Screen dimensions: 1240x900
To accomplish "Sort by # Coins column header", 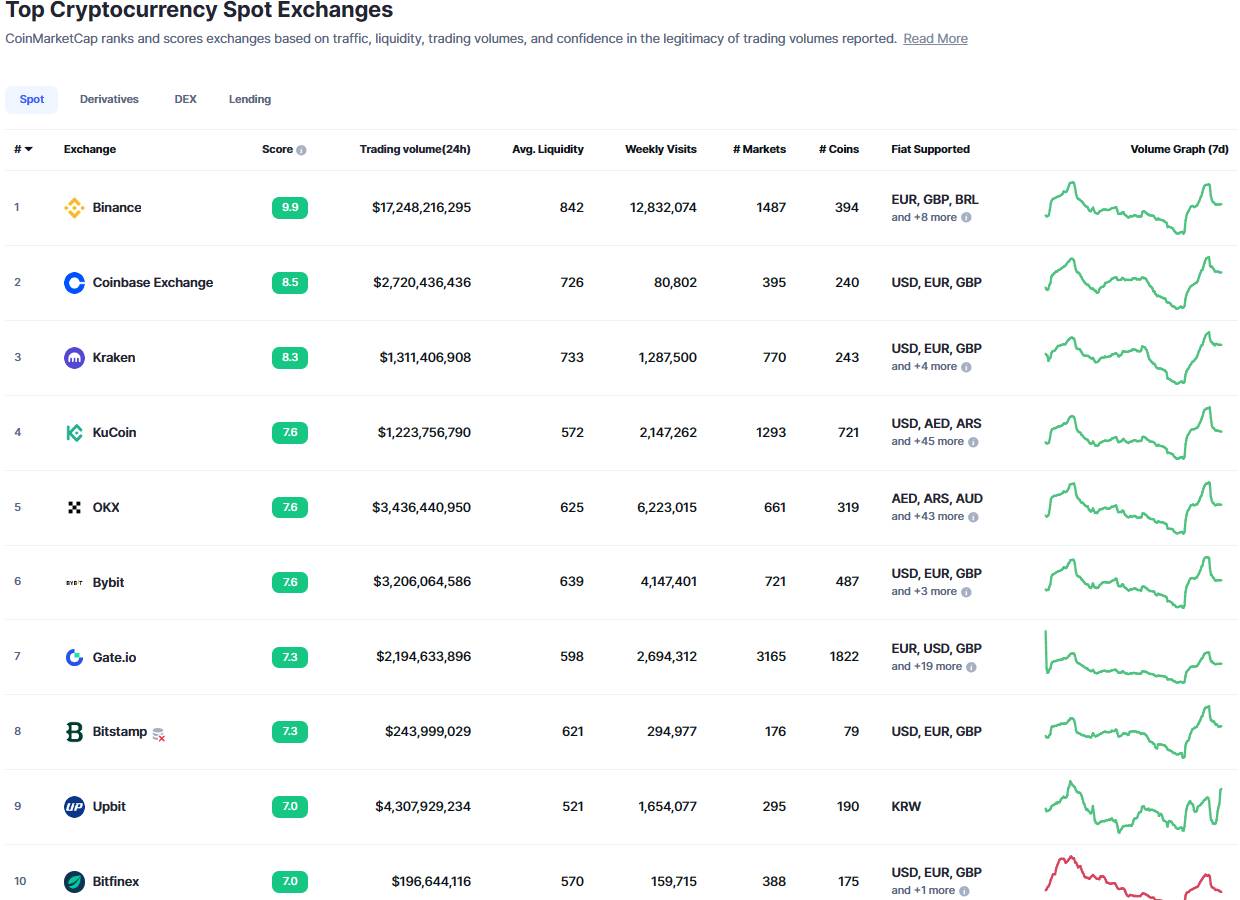I will 838,149.
